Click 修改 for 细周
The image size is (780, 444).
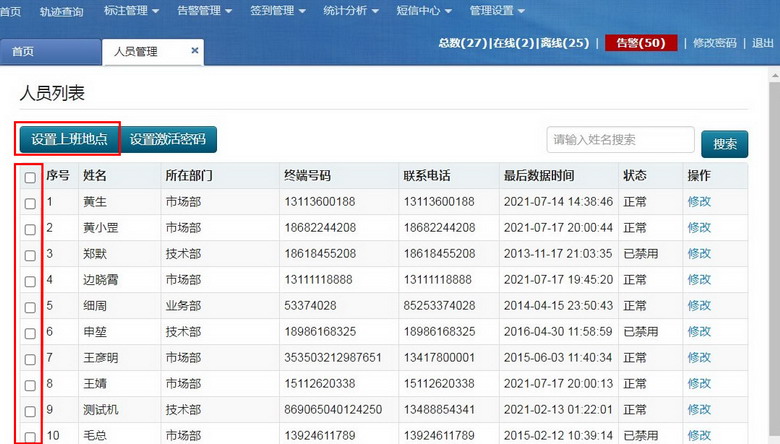tap(699, 305)
